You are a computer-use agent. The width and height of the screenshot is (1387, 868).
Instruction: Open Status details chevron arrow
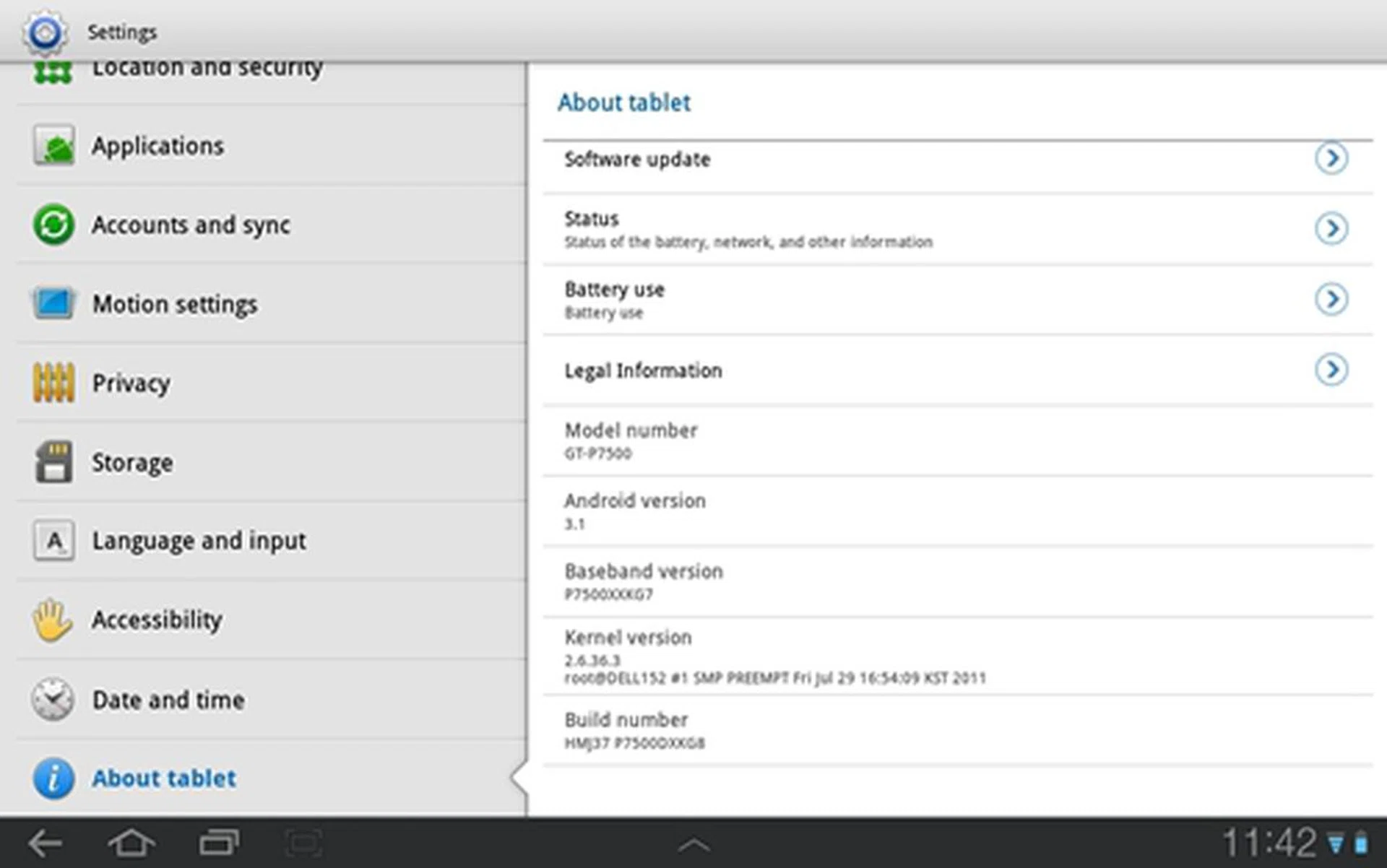click(1331, 229)
